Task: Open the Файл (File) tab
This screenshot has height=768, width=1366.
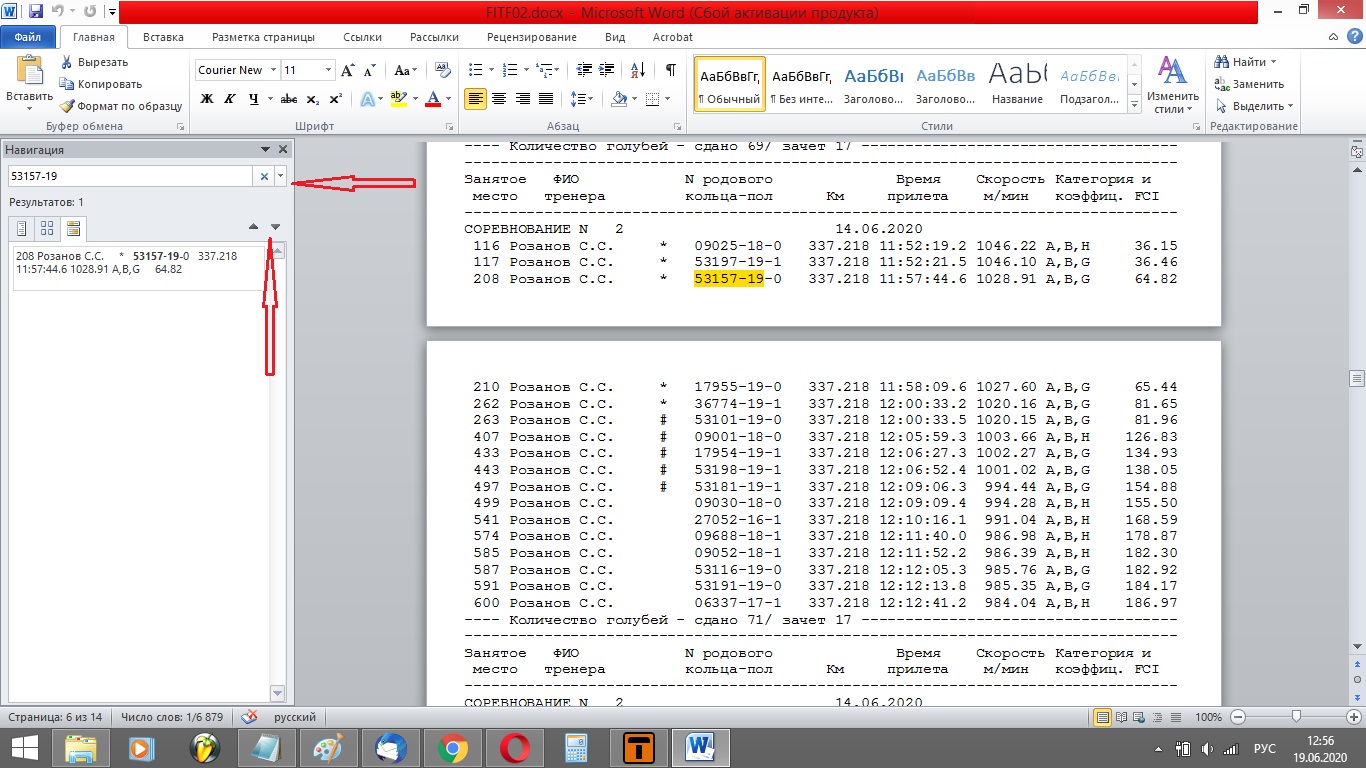Action: tap(28, 37)
